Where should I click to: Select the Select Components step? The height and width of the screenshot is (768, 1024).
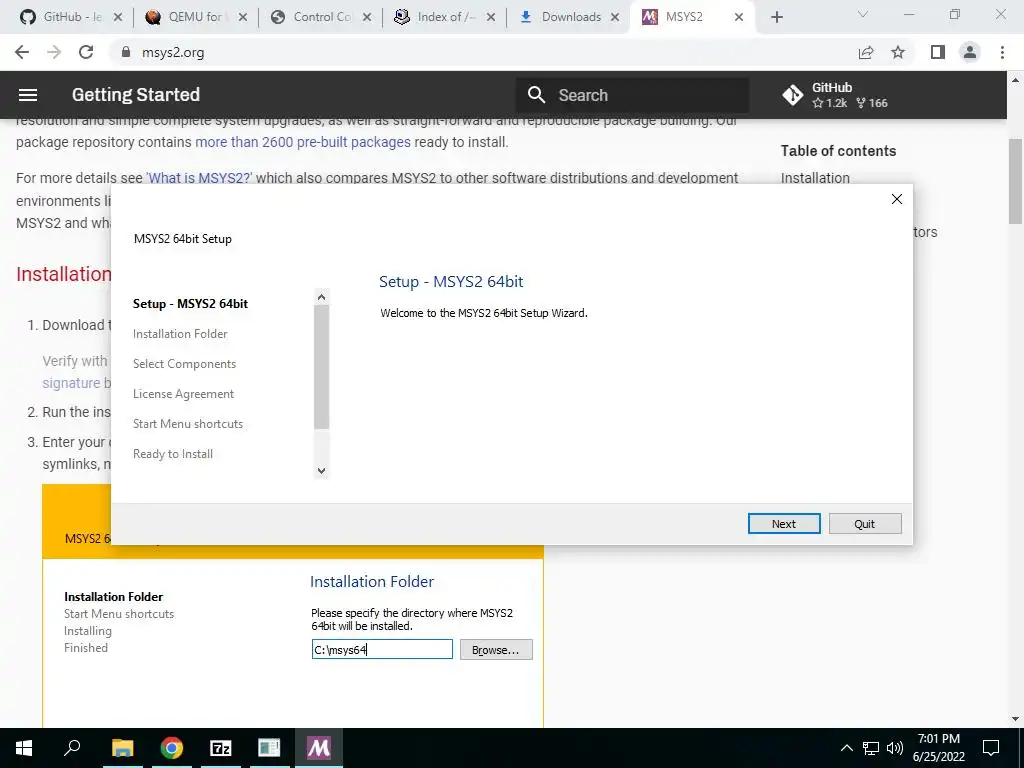coord(184,364)
